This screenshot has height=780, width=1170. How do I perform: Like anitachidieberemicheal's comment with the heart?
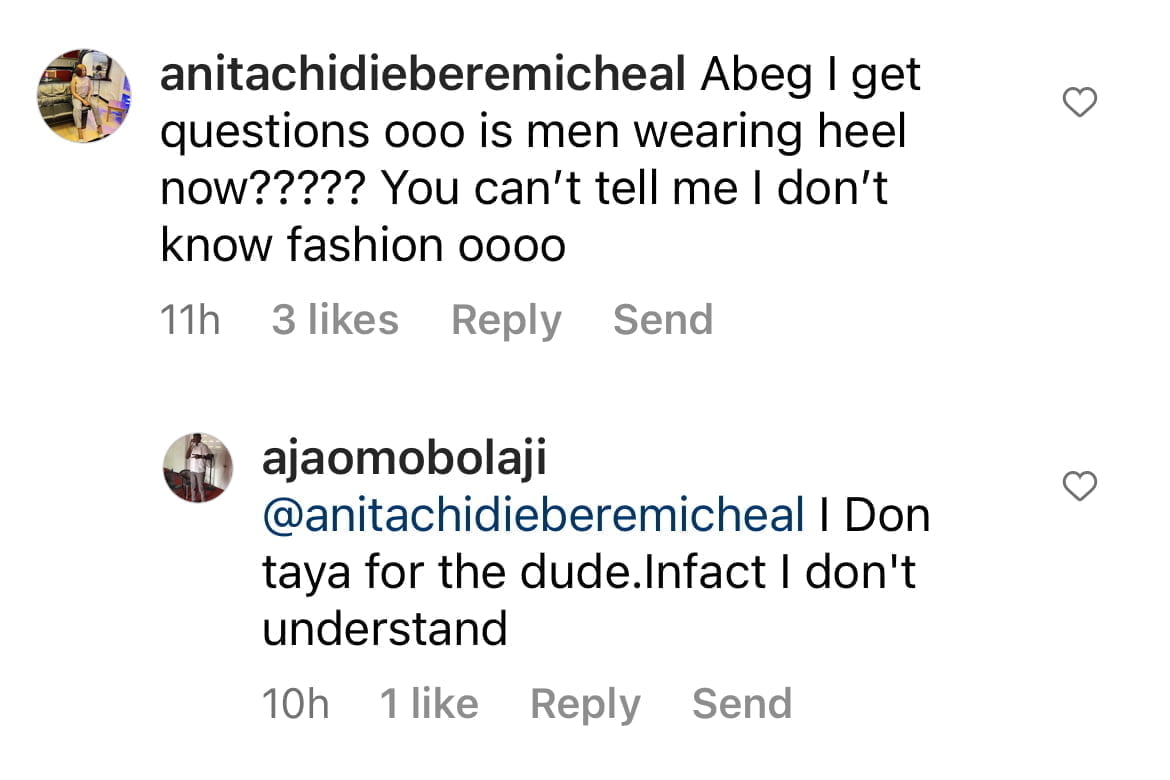[1079, 102]
